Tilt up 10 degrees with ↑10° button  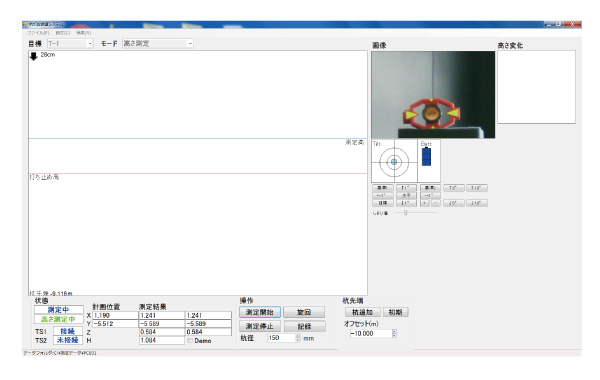(x=476, y=188)
